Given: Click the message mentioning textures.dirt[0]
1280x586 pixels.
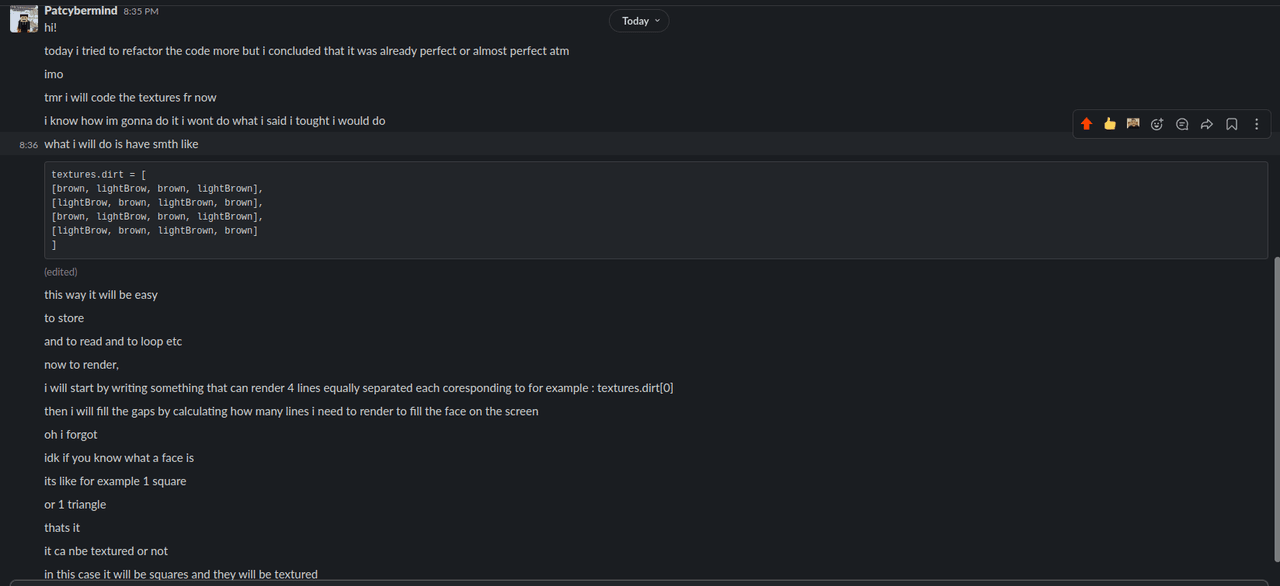Looking at the screenshot, I should click(358, 388).
